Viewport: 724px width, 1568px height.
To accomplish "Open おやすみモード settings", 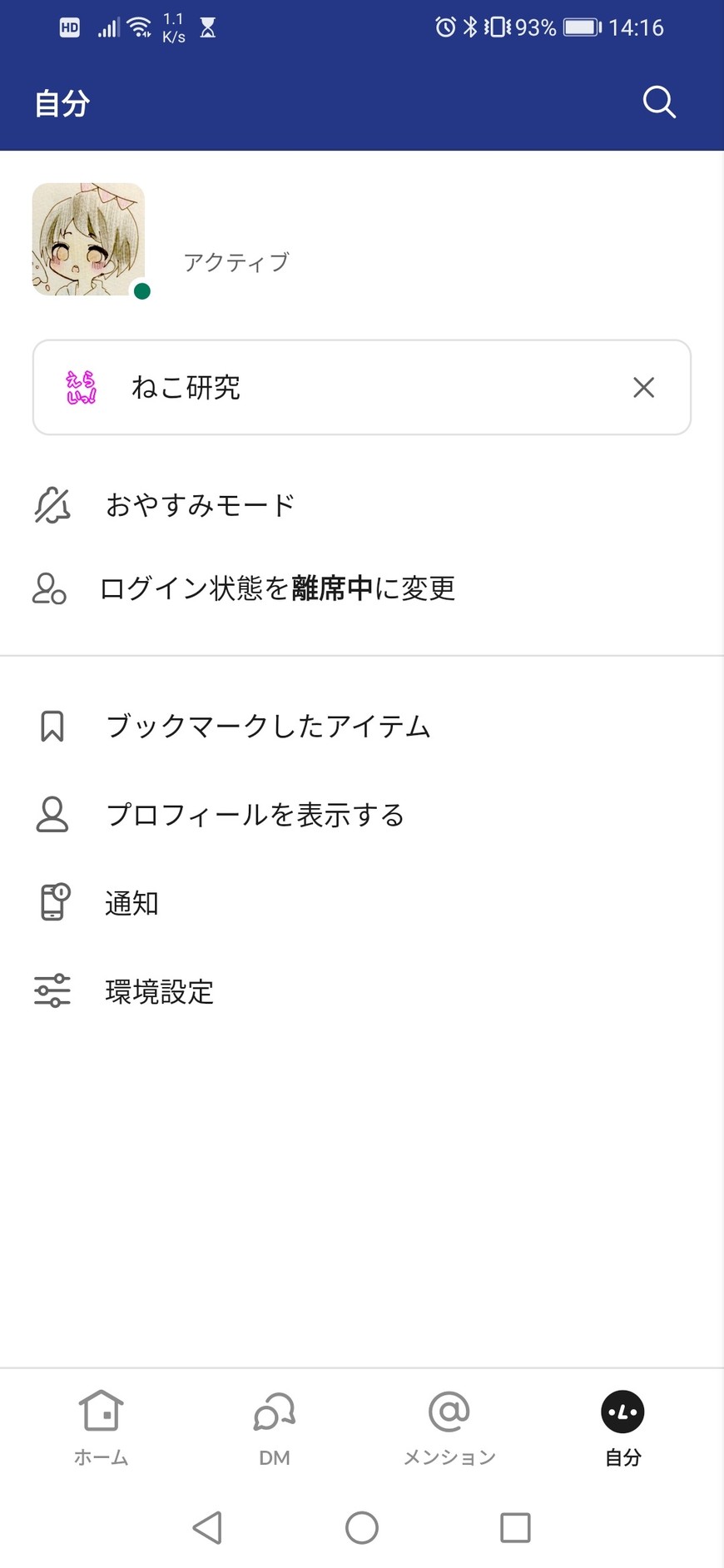I will (x=201, y=505).
